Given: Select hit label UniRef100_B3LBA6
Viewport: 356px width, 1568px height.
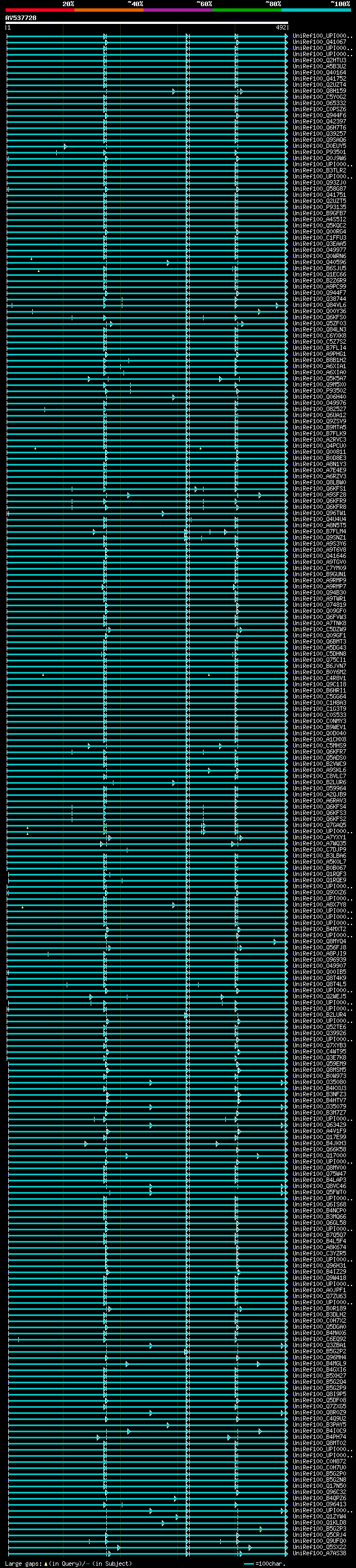Looking at the screenshot, I should [x=319, y=856].
